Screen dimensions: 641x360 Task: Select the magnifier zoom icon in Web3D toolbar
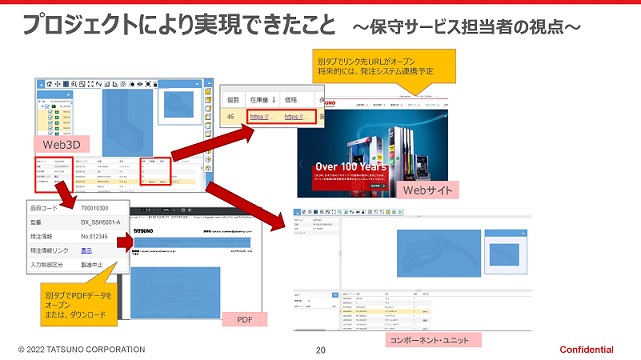coord(74,84)
